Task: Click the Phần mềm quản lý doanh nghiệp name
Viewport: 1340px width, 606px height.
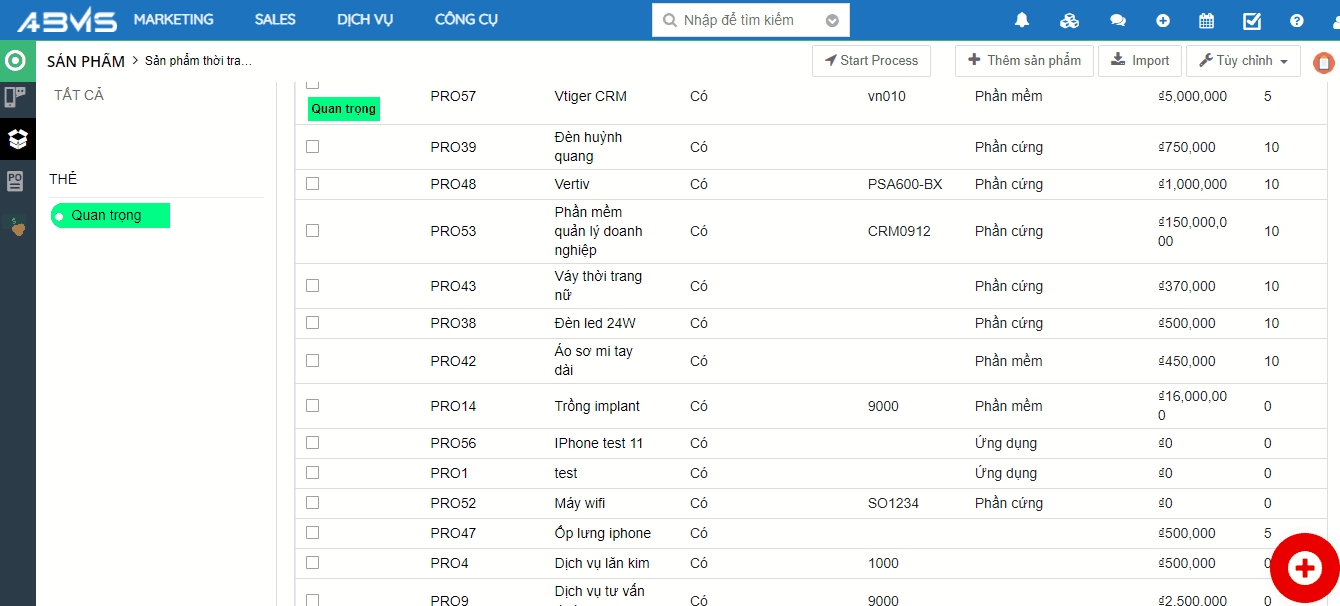Action: pyautogui.click(x=598, y=231)
